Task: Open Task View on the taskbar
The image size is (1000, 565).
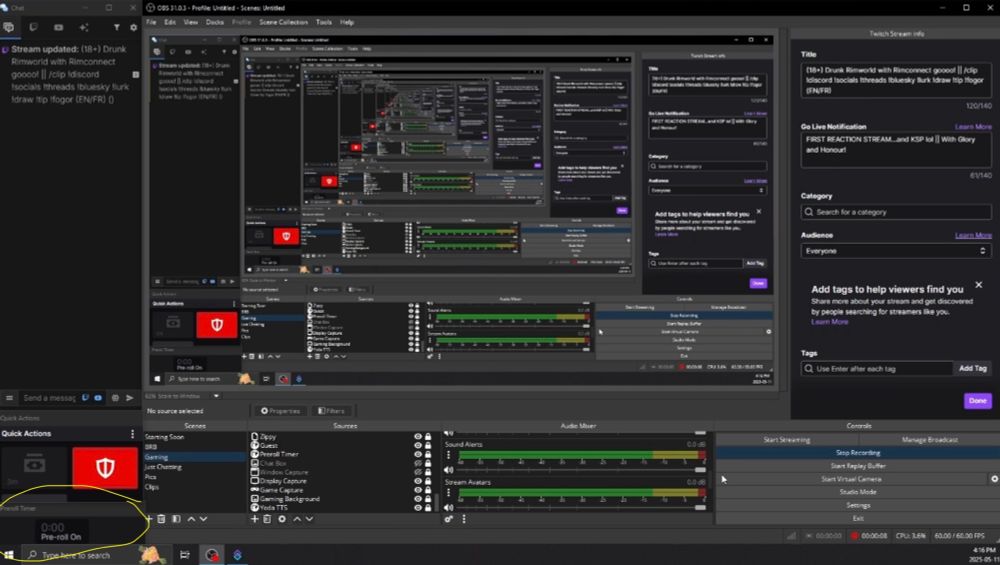Action: (x=184, y=555)
